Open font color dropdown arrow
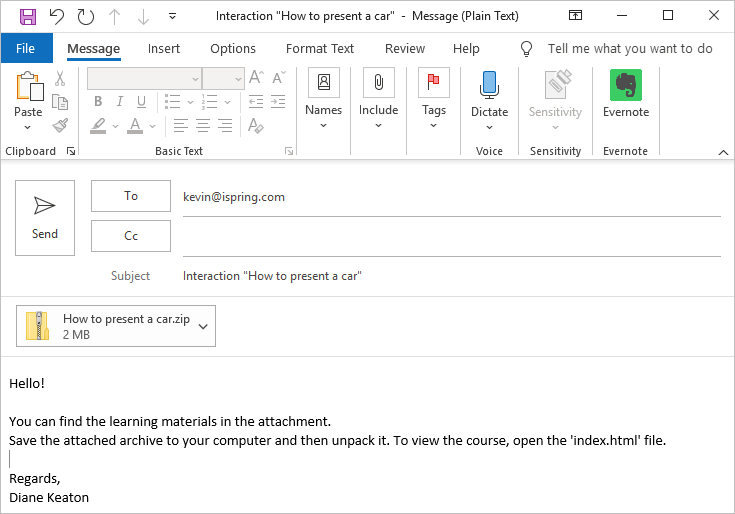735x514 pixels. pyautogui.click(x=152, y=126)
